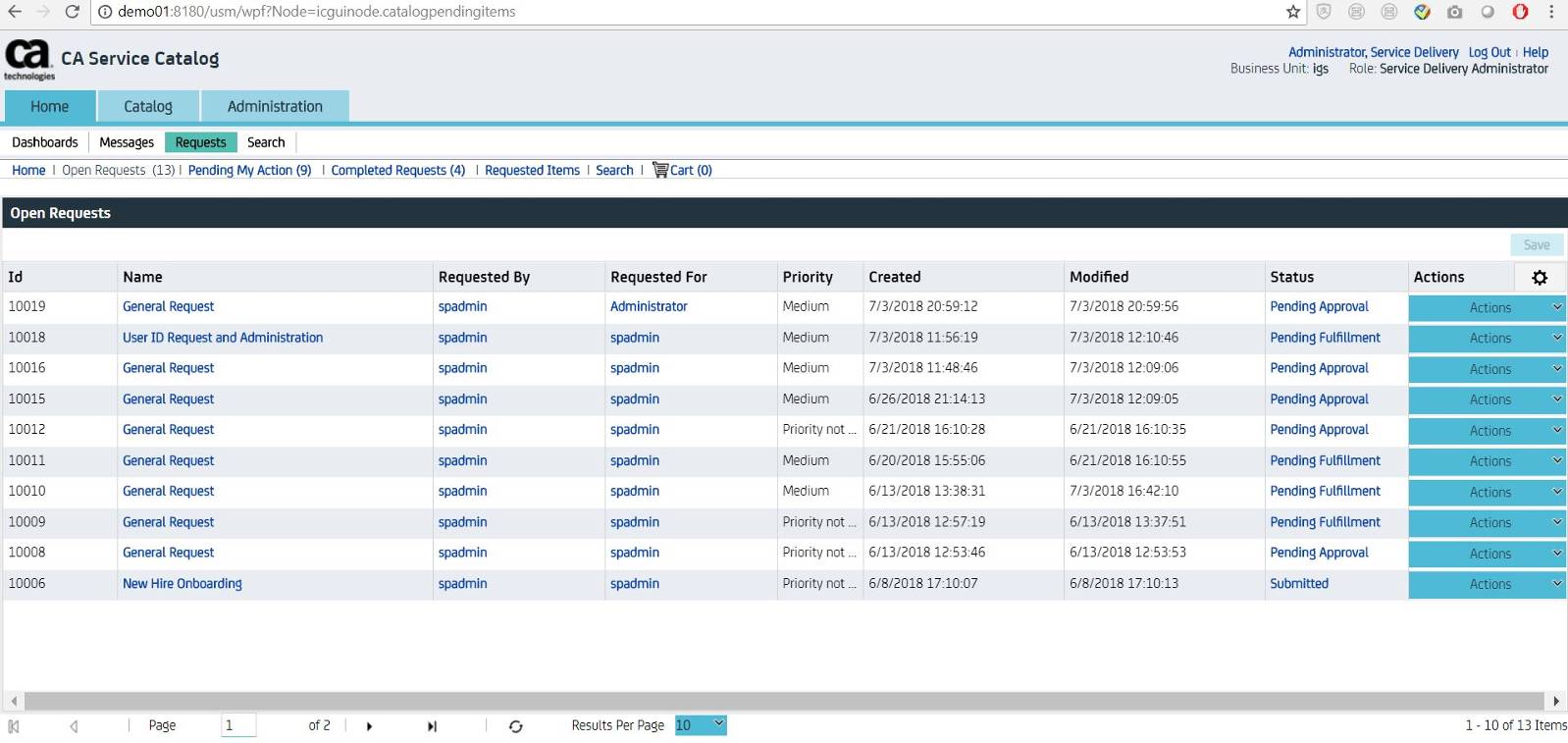This screenshot has width=1568, height=743.
Task: Open Actions dropdown for request 10012
Action: [x=1487, y=431]
